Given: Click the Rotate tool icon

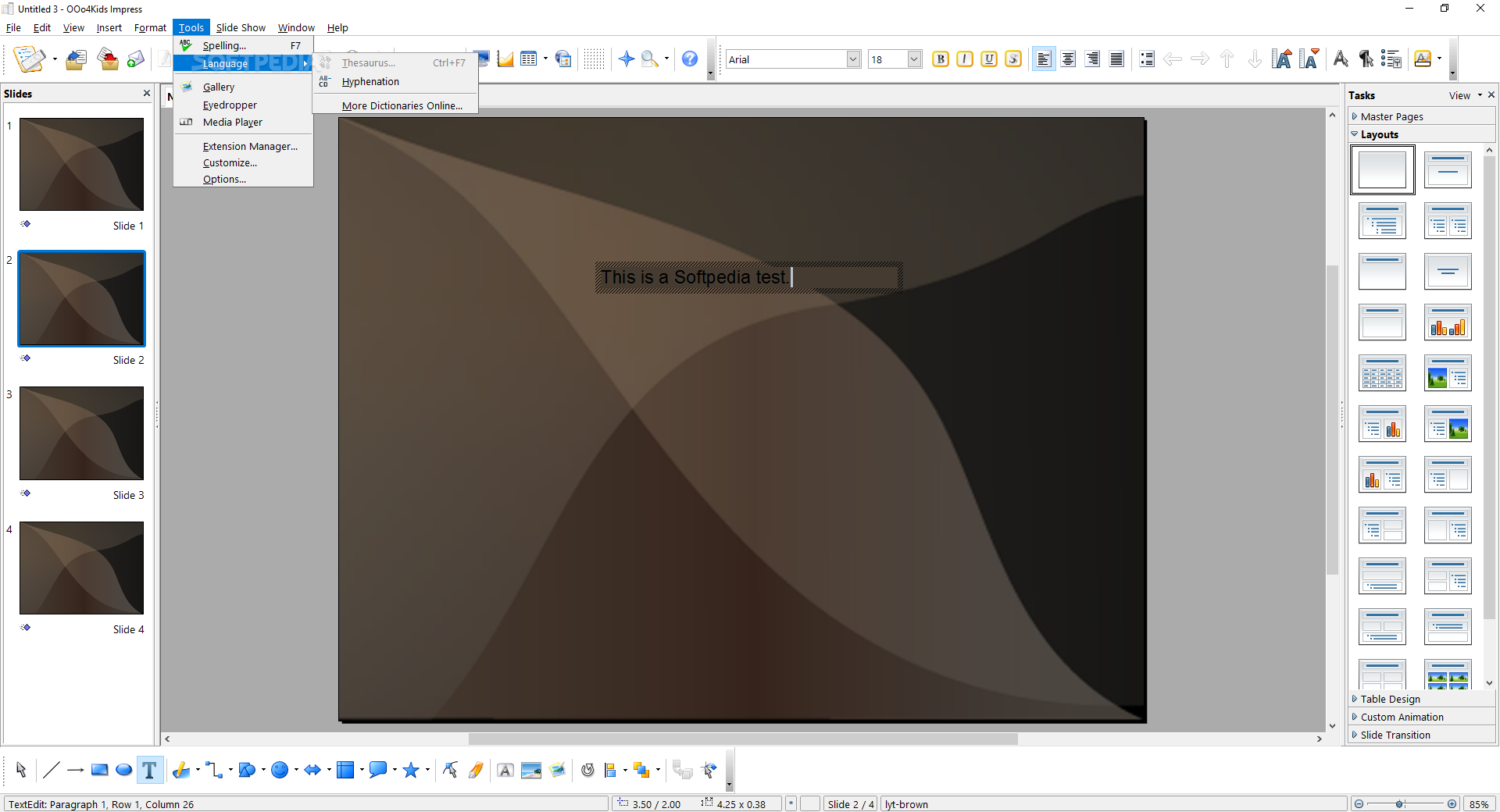Looking at the screenshot, I should point(587,771).
